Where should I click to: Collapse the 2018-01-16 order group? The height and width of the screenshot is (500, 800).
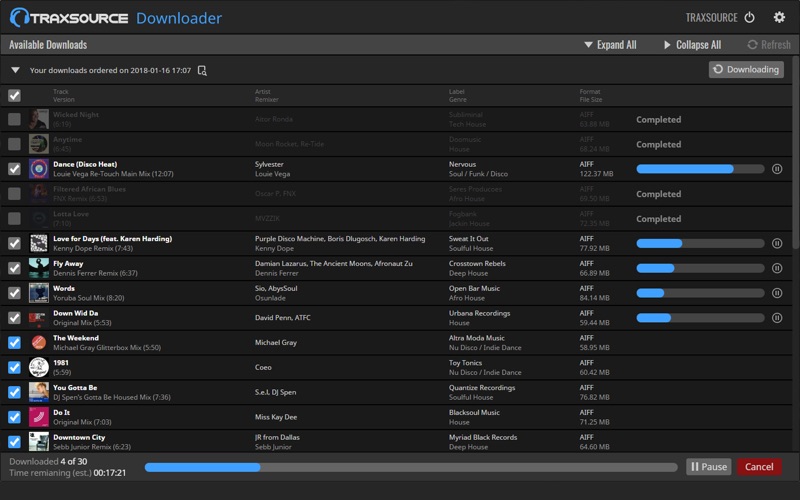click(15, 70)
